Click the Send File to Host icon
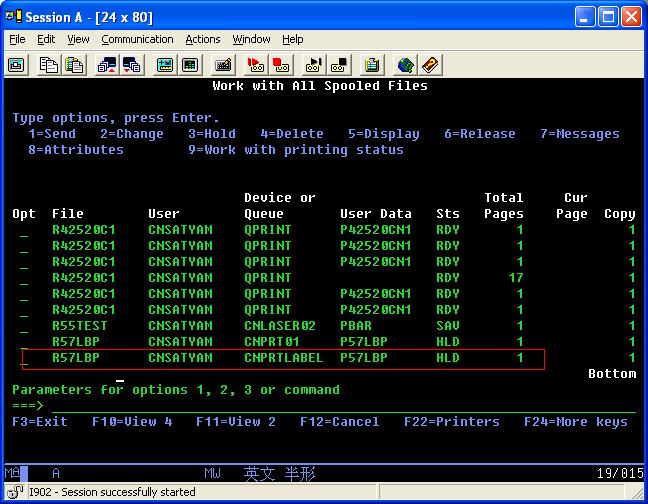 (x=107, y=65)
